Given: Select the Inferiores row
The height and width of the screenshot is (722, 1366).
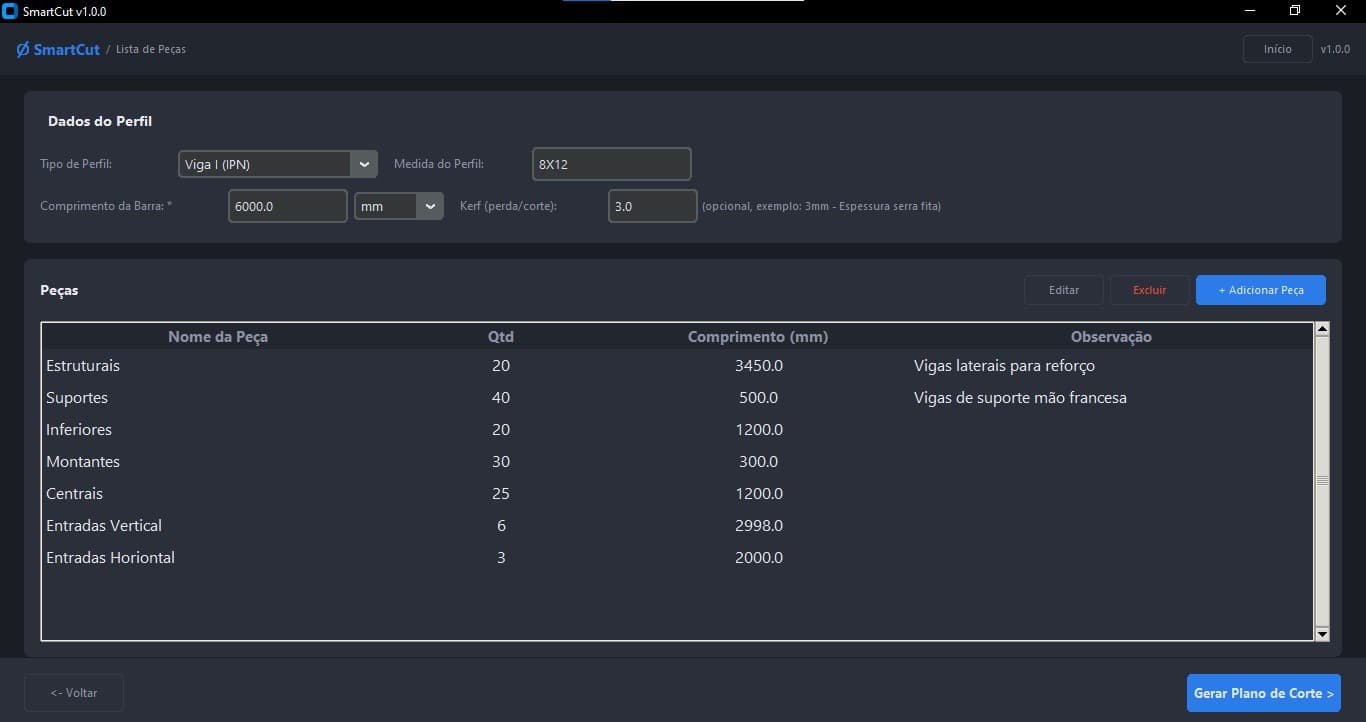Looking at the screenshot, I should click(677, 430).
